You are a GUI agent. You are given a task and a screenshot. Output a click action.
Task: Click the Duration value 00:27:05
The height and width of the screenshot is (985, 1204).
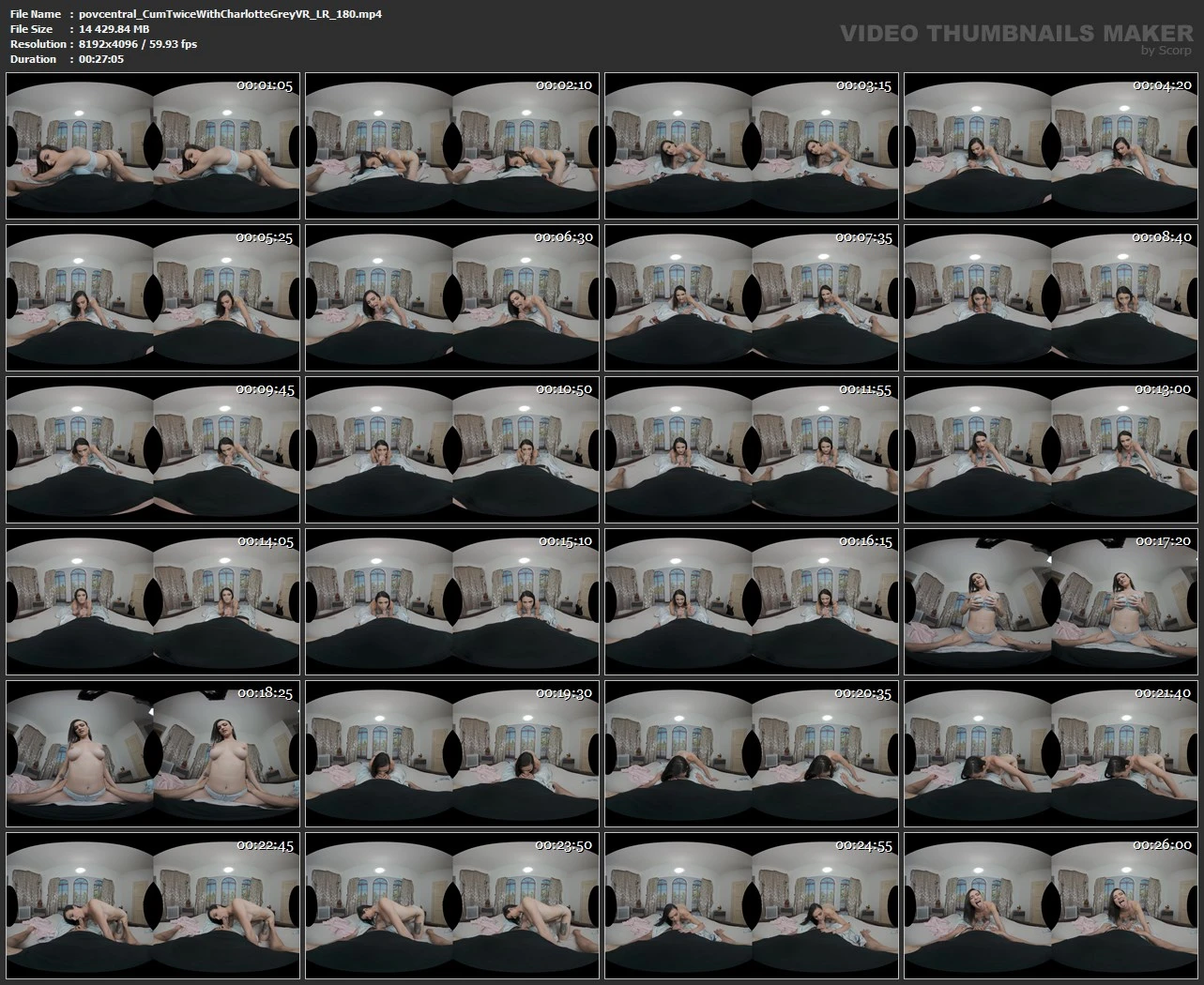click(x=101, y=59)
